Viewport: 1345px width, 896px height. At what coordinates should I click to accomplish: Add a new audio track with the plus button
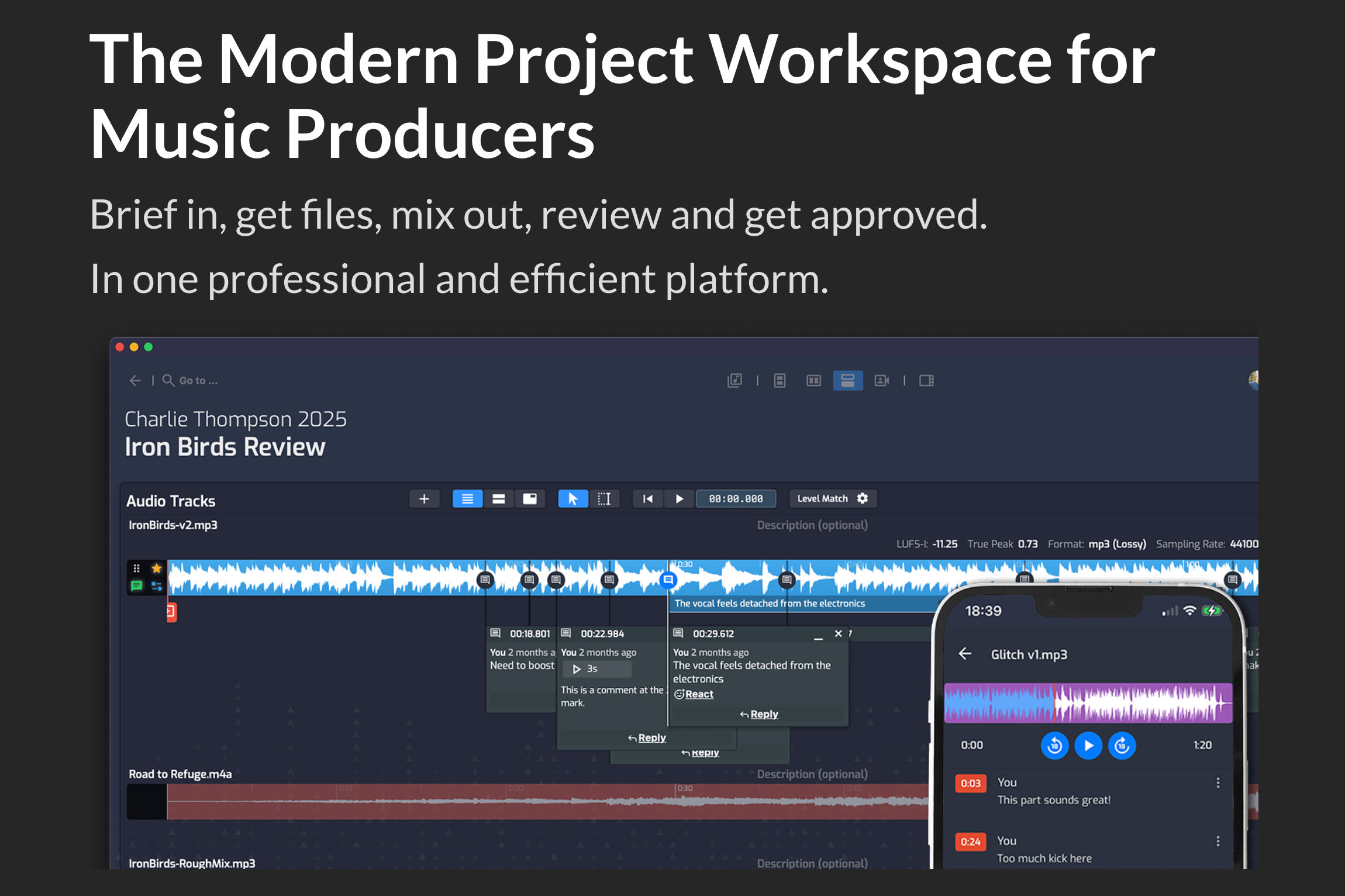pos(424,499)
